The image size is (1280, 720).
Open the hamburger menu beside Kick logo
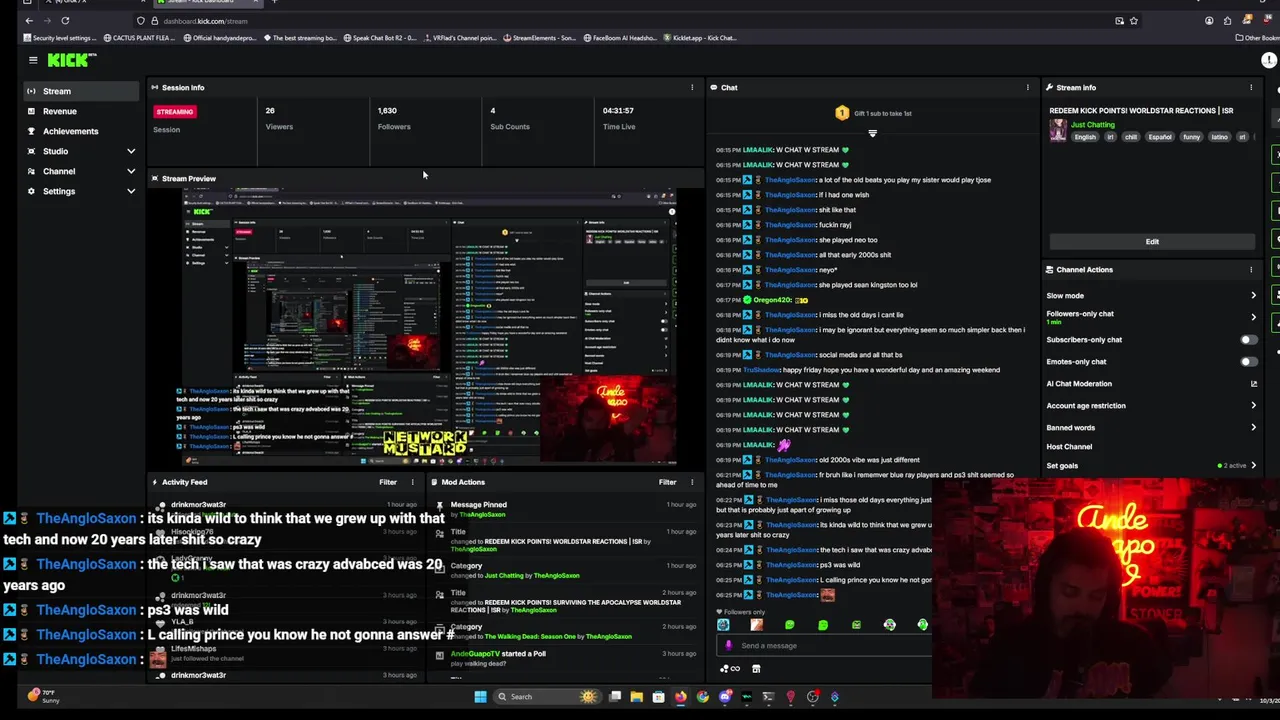tap(33, 60)
